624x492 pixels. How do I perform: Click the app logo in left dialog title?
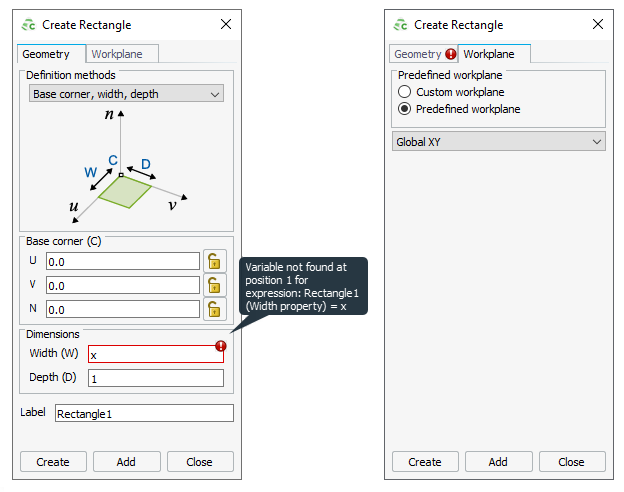tap(28, 25)
